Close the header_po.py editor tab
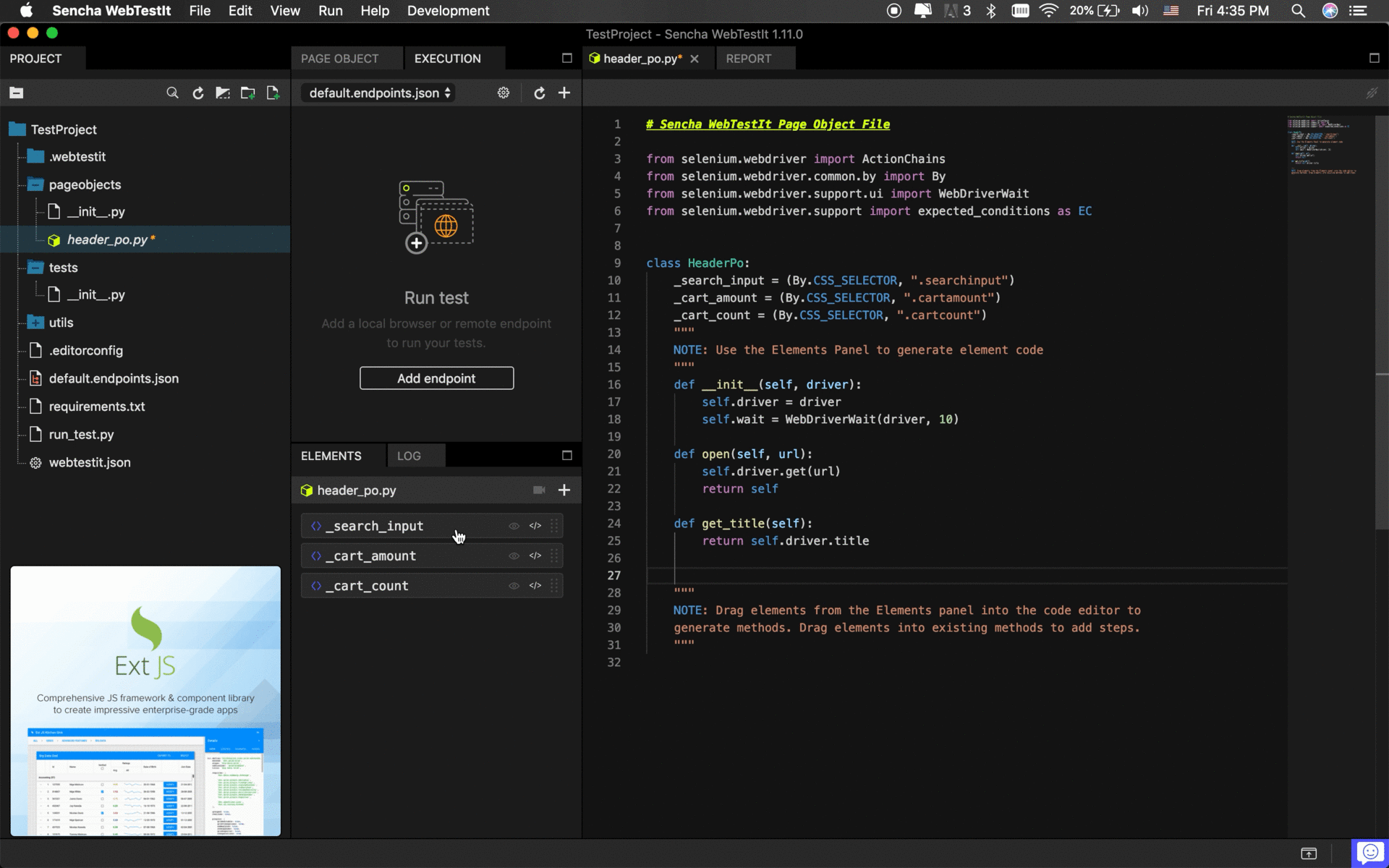Viewport: 1389px width, 868px height. pyautogui.click(x=694, y=59)
